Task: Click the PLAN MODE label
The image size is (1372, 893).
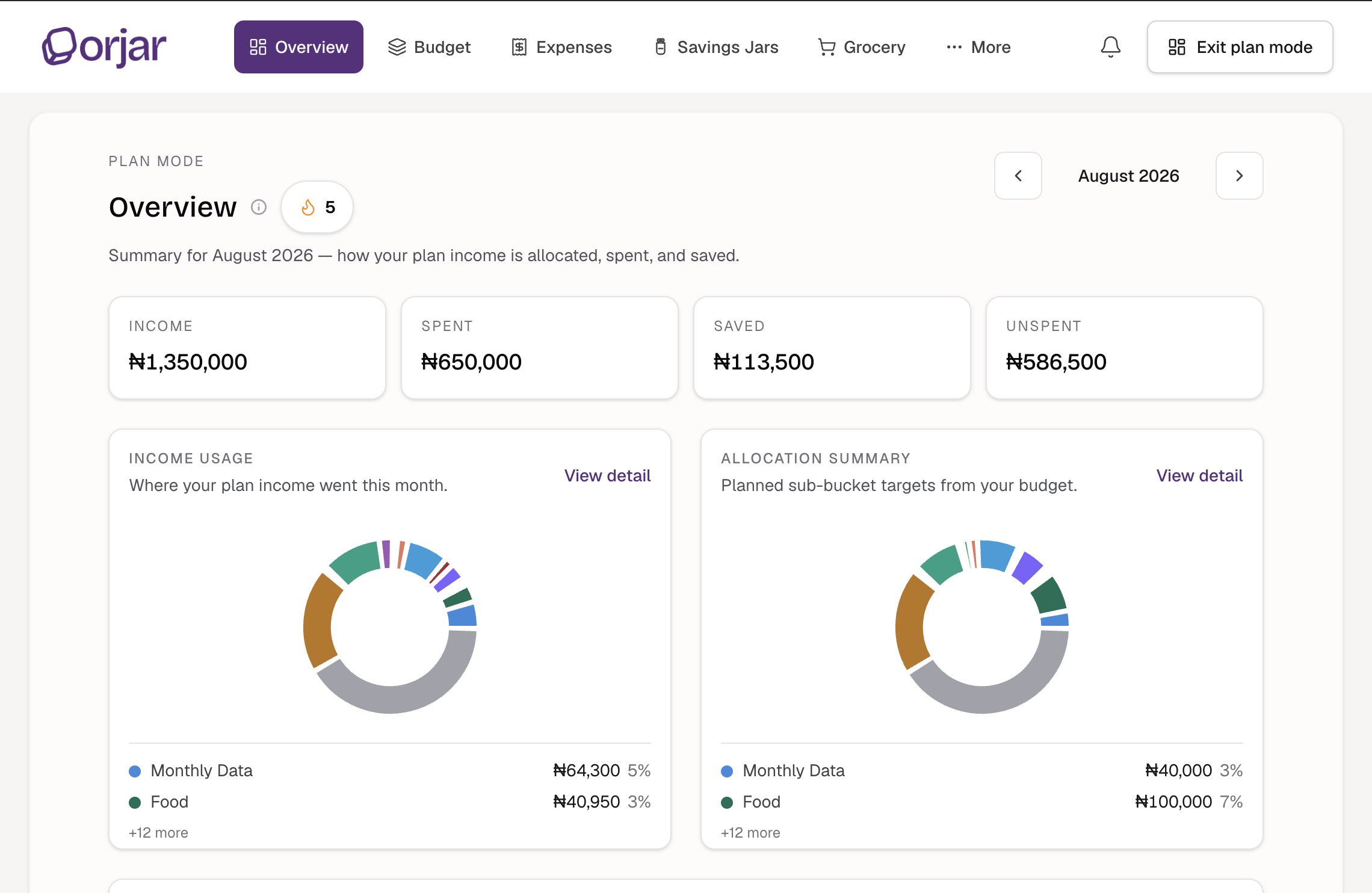Action: [156, 161]
